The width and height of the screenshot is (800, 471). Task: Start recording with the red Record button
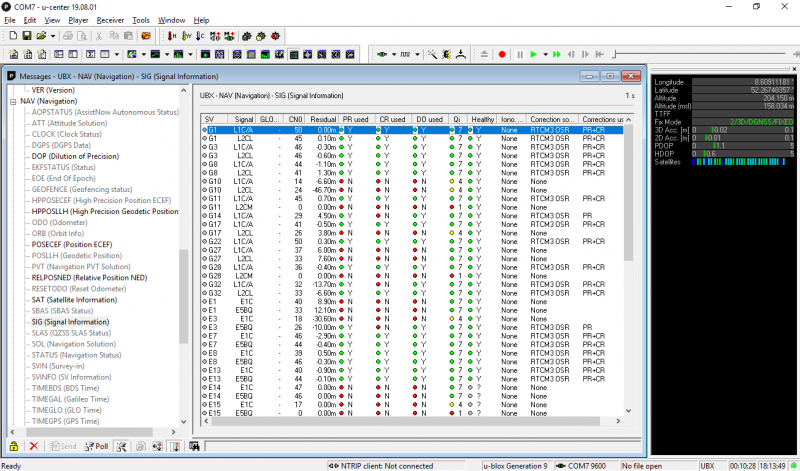[502, 54]
